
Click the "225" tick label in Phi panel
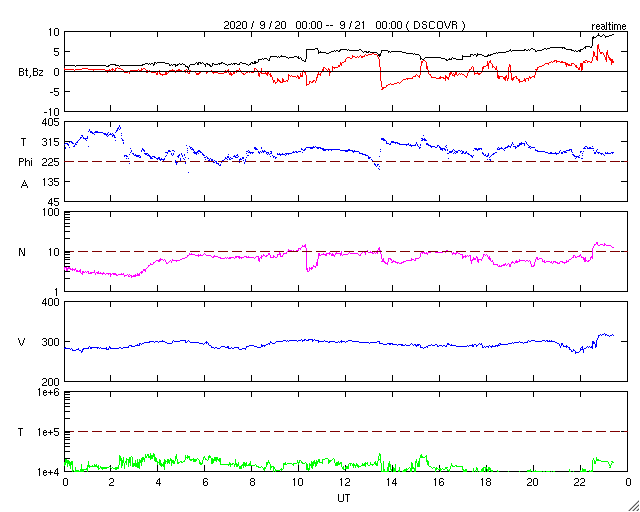coord(51,163)
